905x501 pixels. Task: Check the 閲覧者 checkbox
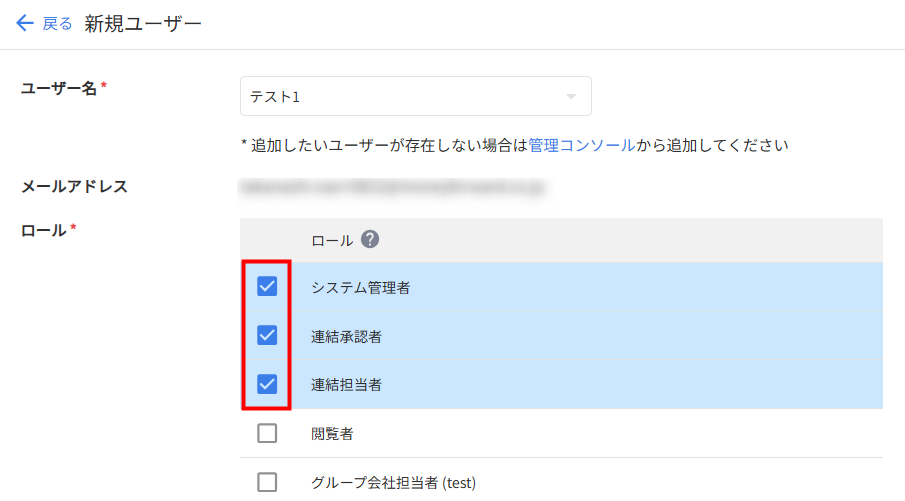pos(267,434)
